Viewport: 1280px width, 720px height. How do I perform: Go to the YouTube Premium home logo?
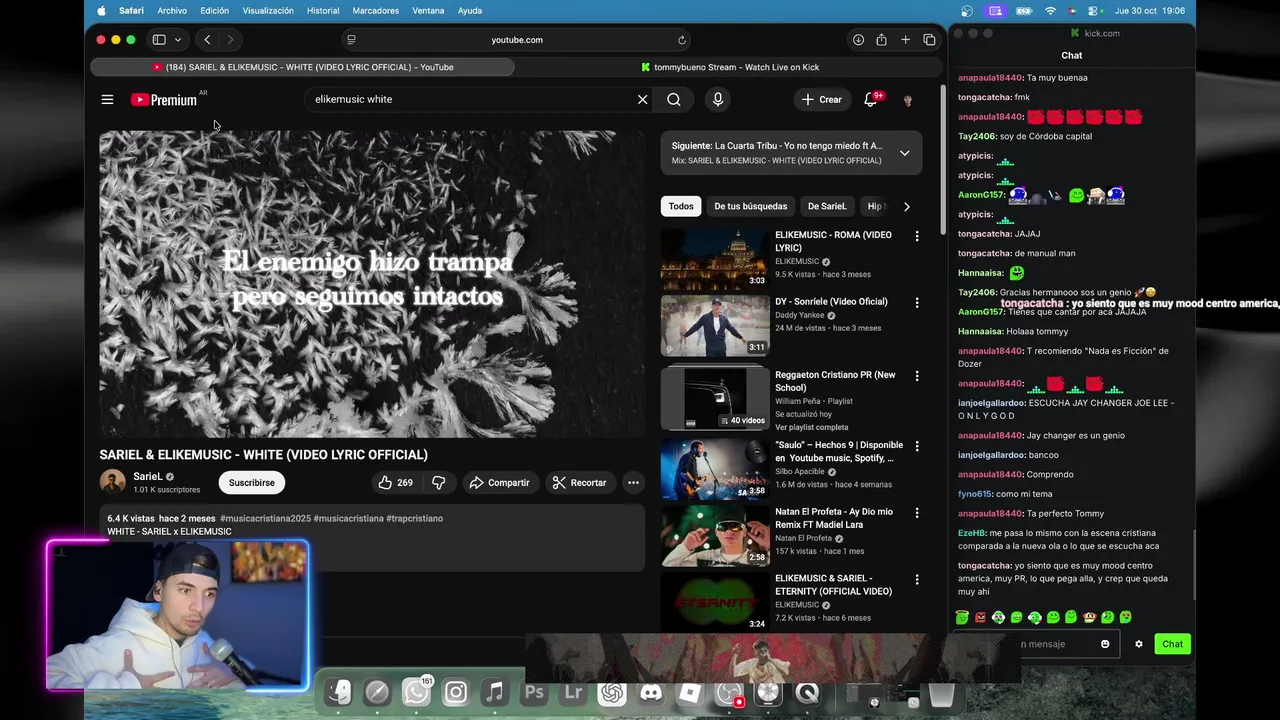[x=165, y=99]
